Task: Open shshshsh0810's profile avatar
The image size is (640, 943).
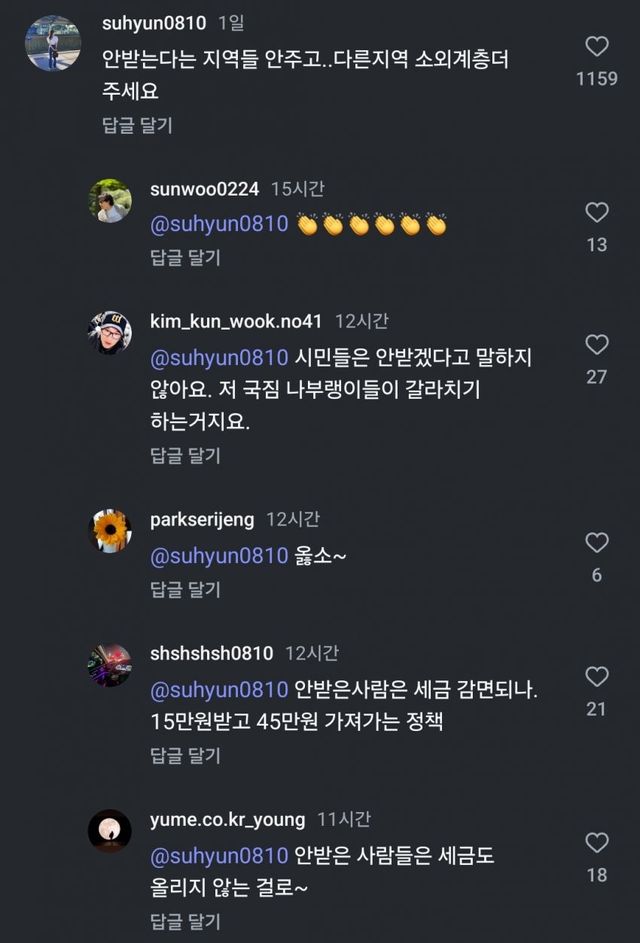Action: [110, 664]
